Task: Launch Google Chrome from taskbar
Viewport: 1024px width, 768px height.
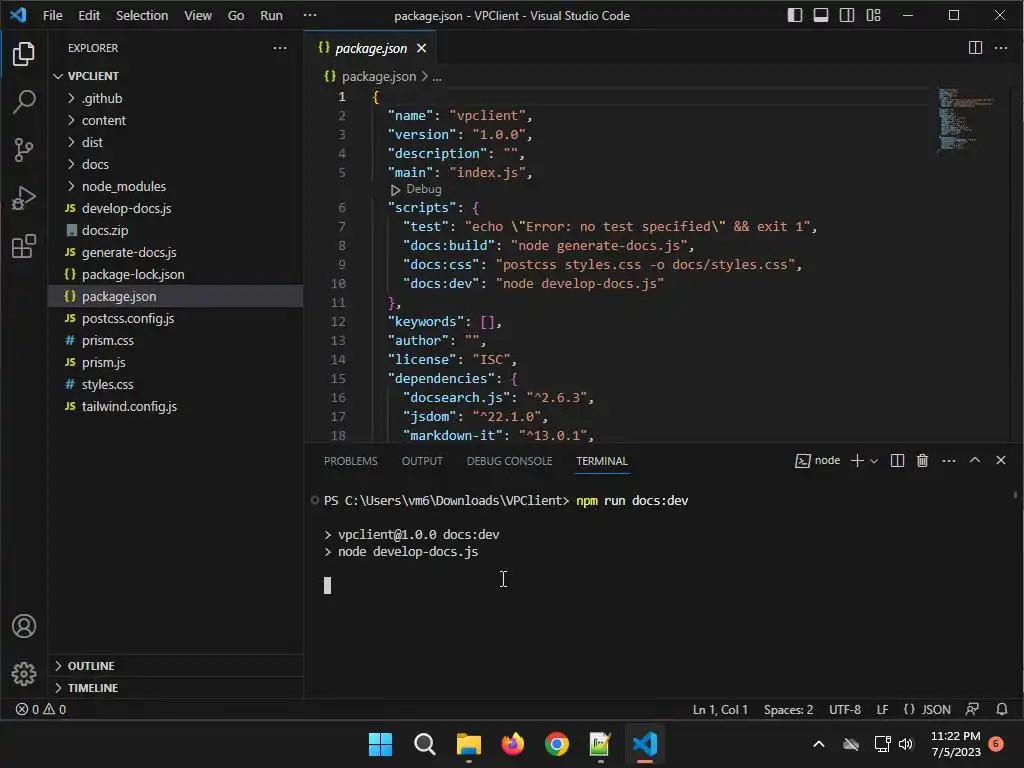Action: pos(556,744)
